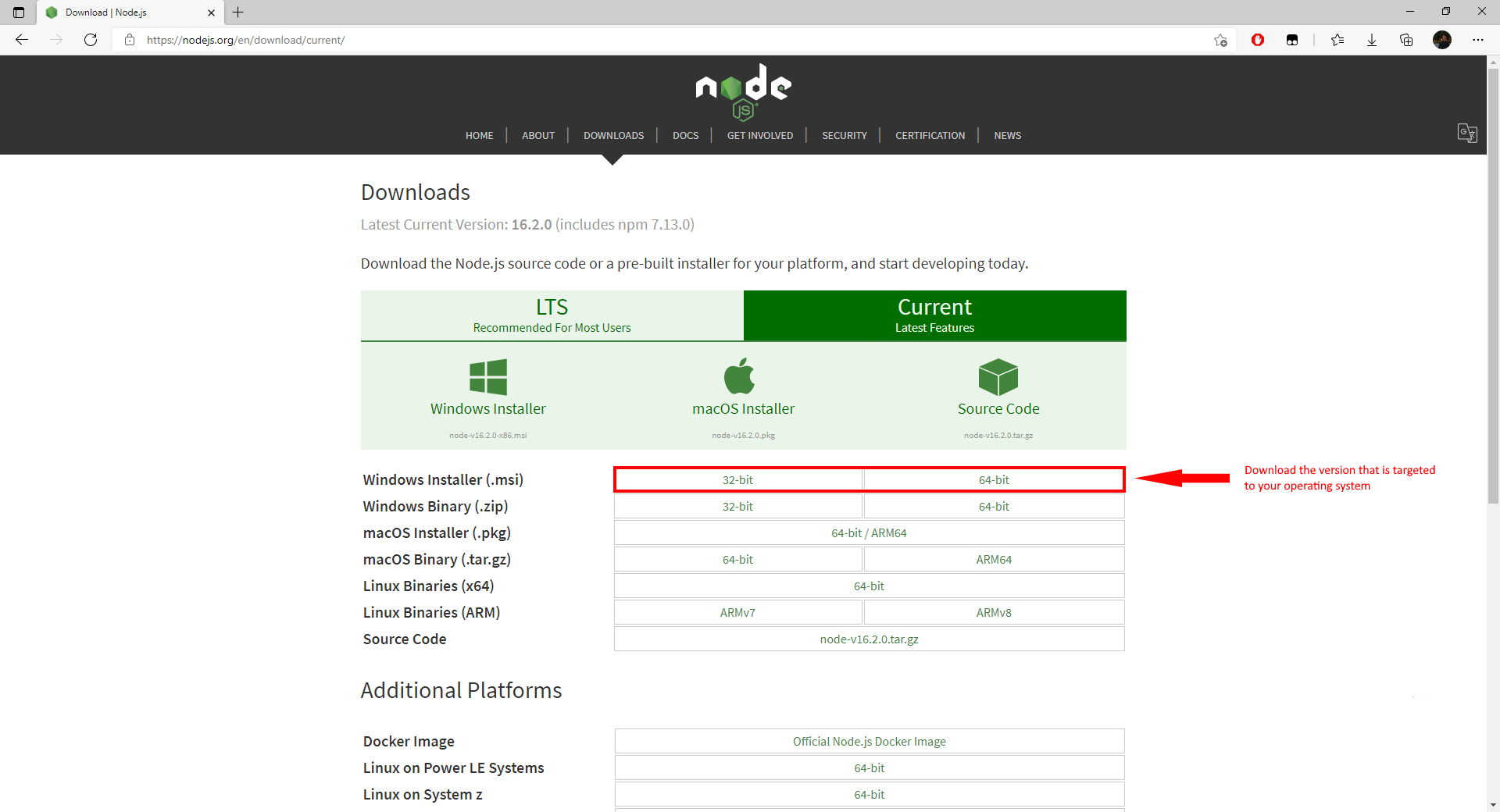The height and width of the screenshot is (812, 1500).
Task: Click the Windows logo installer icon
Action: [488, 377]
